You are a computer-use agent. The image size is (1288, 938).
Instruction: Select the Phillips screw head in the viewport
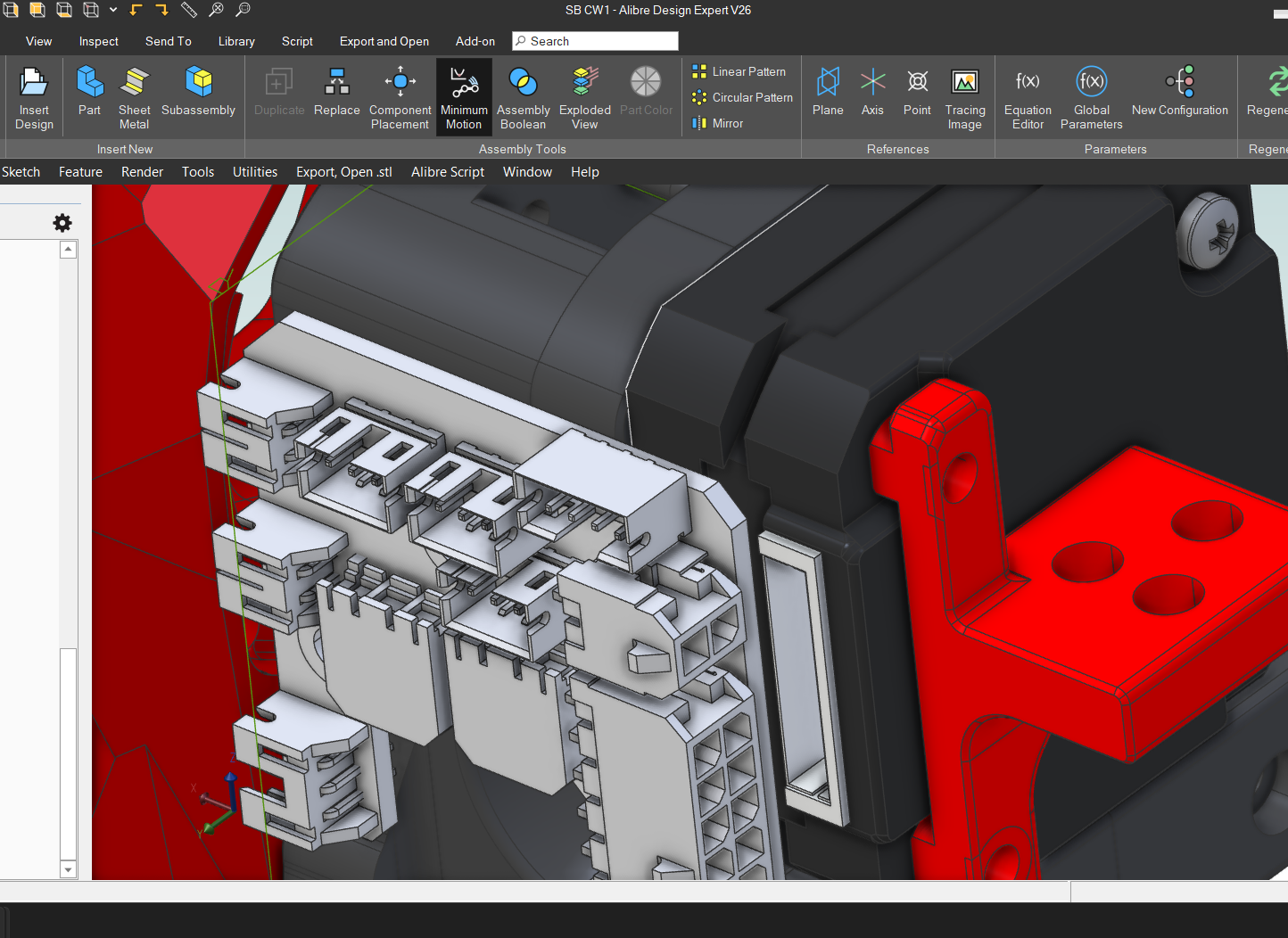coord(1208,231)
